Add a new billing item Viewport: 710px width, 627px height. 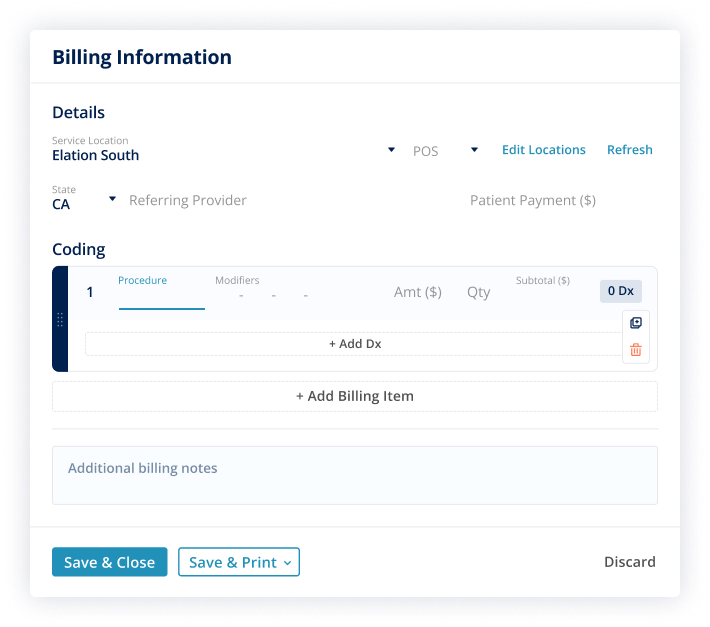[x=354, y=396]
